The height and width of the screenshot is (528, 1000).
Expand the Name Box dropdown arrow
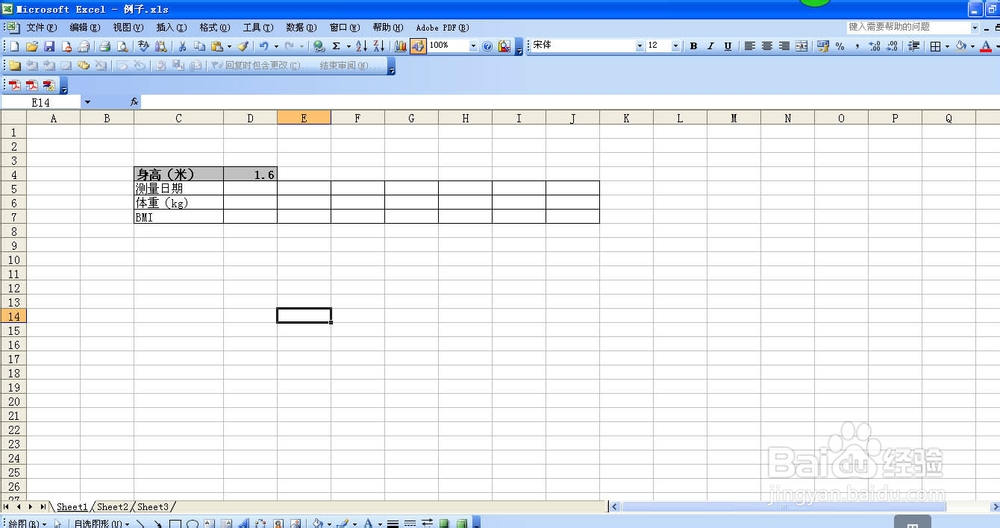[x=87, y=102]
